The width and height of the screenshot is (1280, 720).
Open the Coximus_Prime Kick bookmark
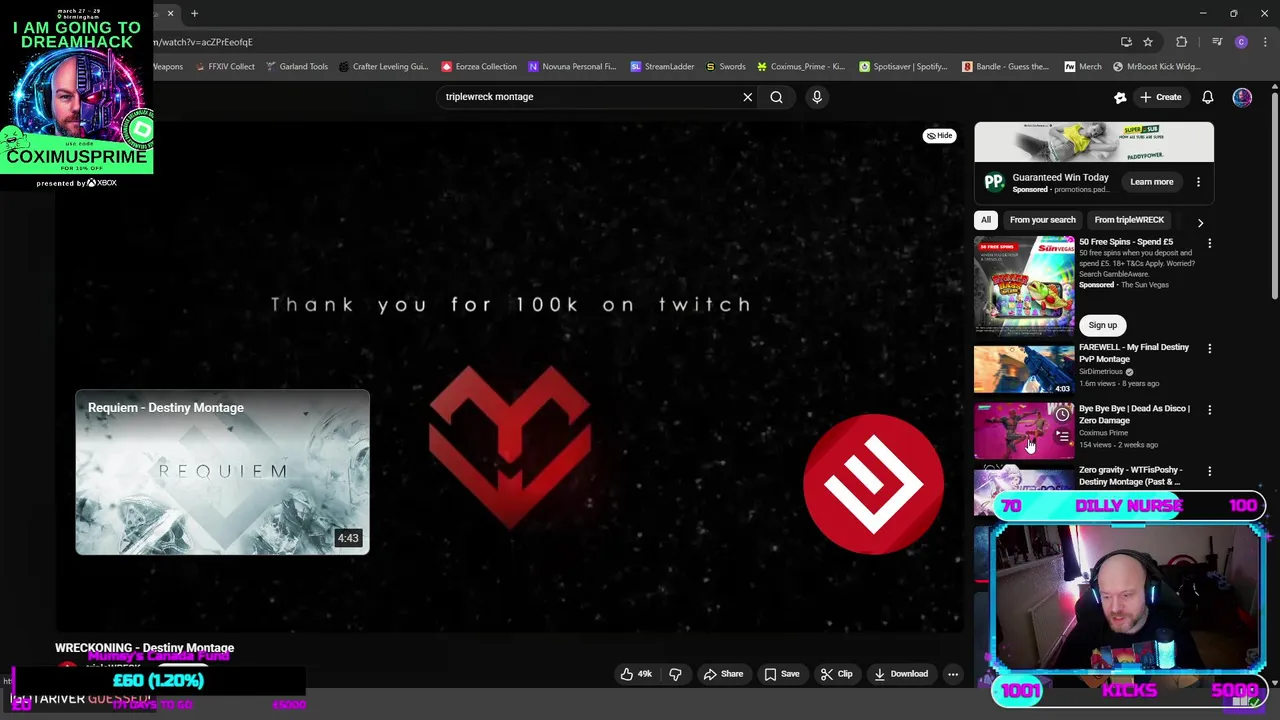pyautogui.click(x=801, y=67)
